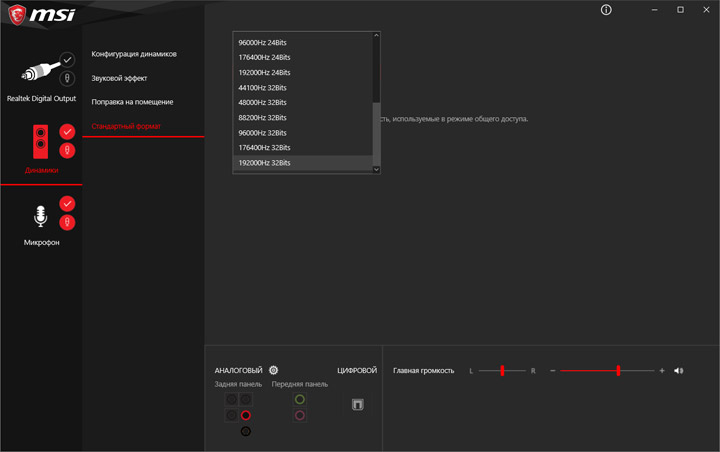
Task: Click the red rear panel audio jack
Action: point(246,415)
